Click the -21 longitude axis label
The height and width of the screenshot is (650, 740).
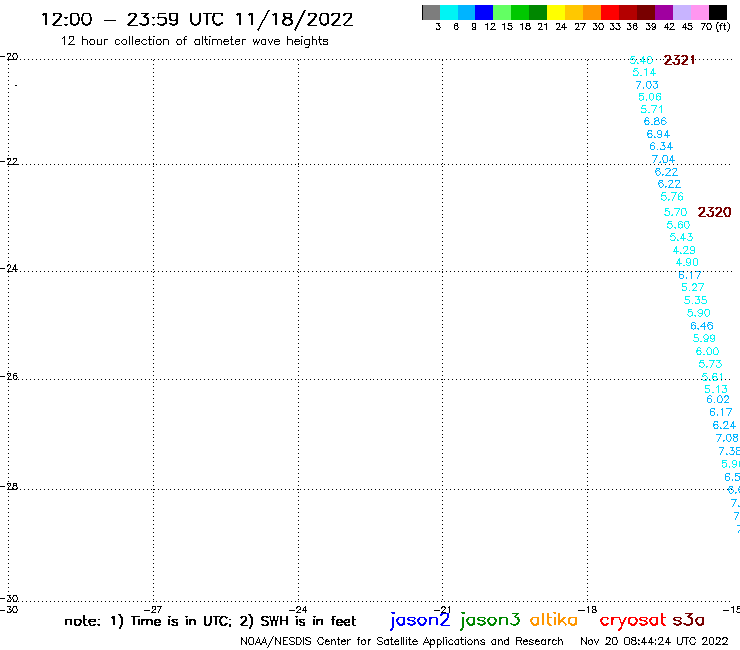coord(443,610)
